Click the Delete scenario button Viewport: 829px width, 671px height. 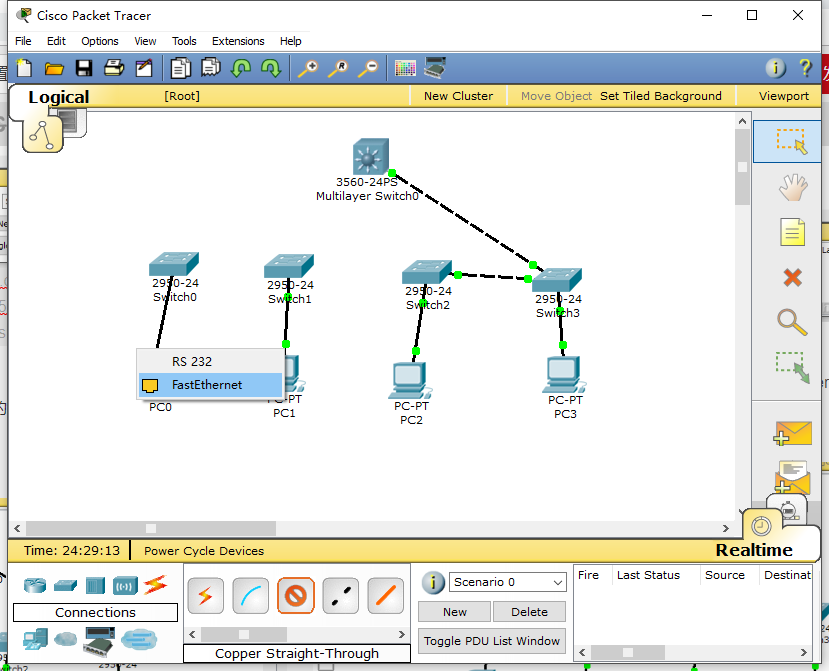click(529, 612)
